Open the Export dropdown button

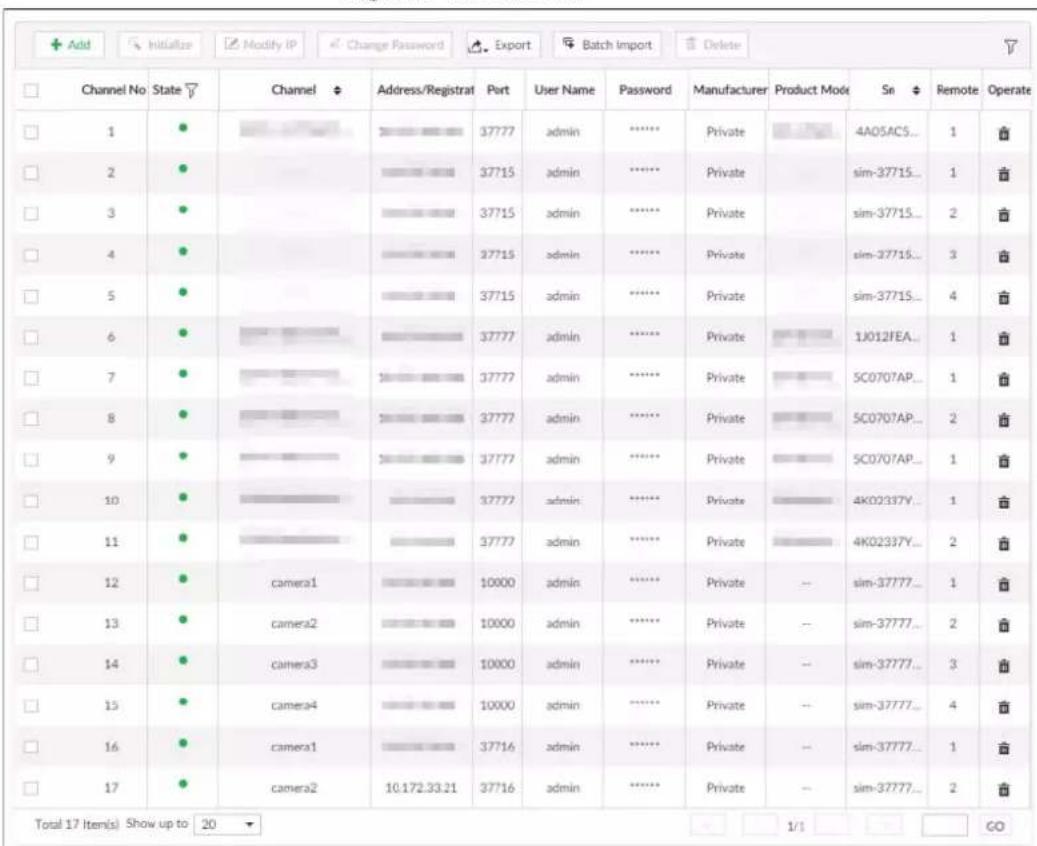[x=503, y=45]
